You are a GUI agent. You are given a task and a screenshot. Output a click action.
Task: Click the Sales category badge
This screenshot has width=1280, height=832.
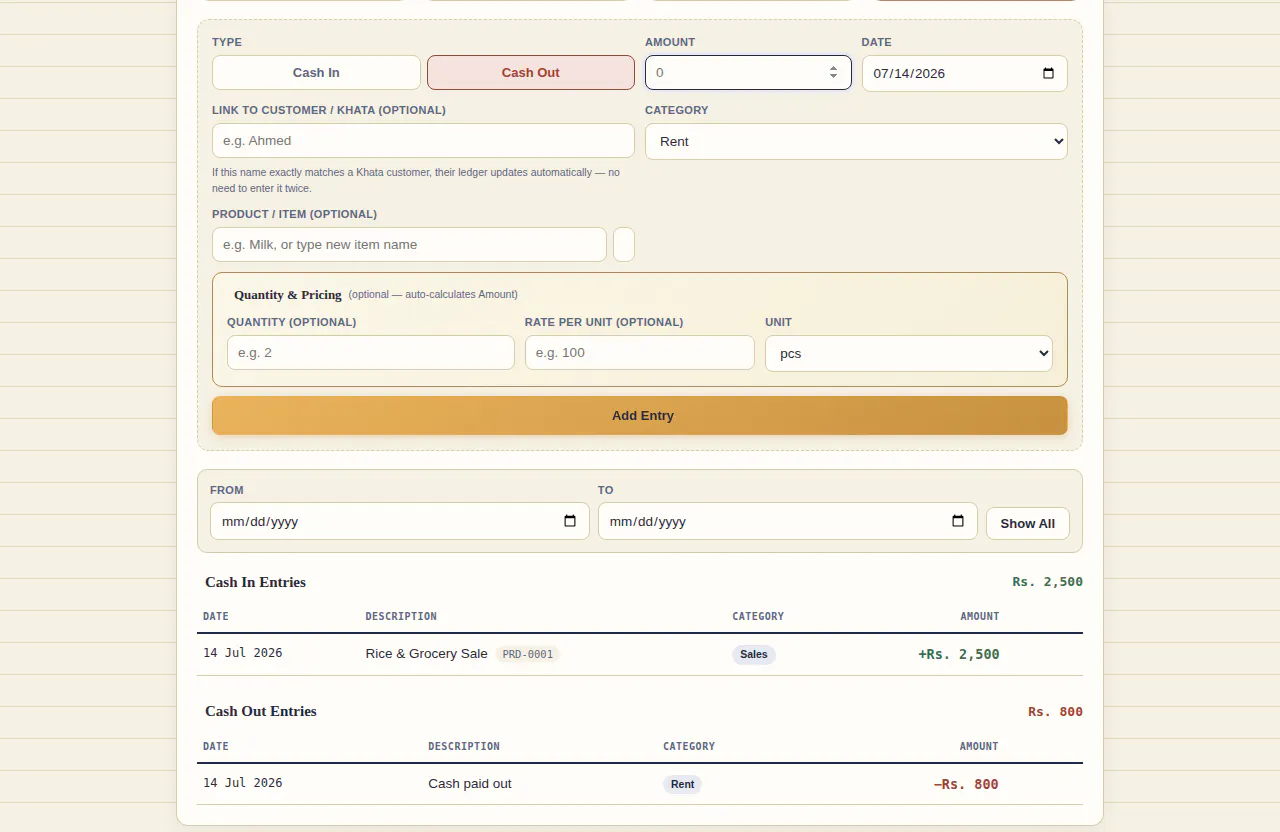[x=754, y=655]
